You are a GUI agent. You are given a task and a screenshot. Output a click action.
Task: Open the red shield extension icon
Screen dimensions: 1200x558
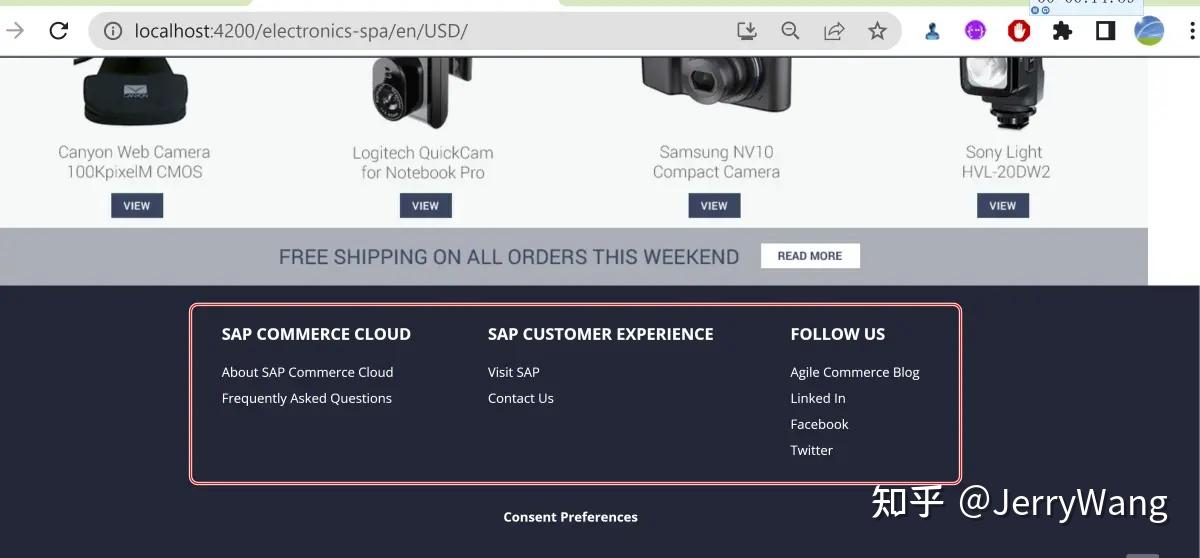pyautogui.click(x=1019, y=31)
